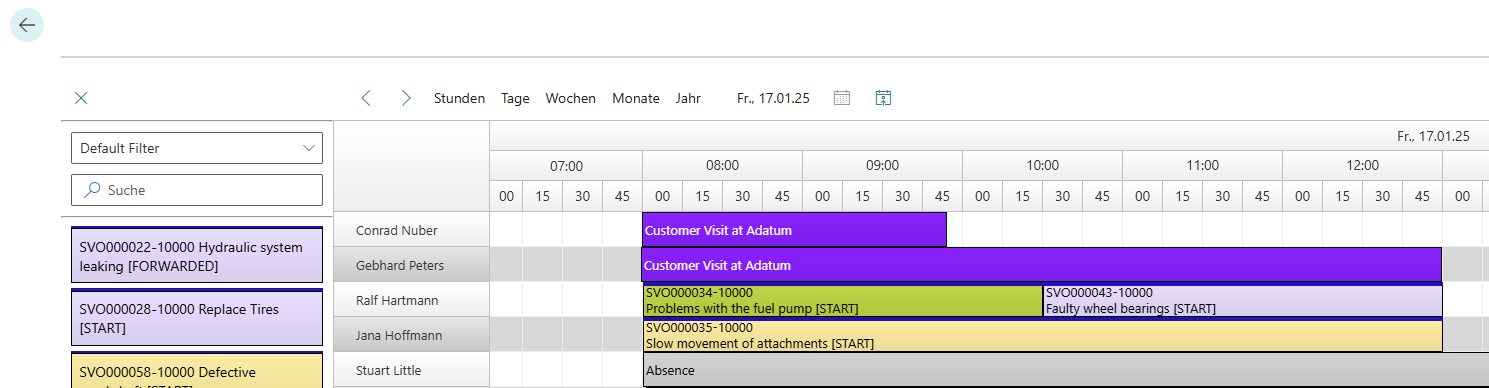Screen dimensions: 1489x388
Task: Switch the view to Tage
Action: 515,98
